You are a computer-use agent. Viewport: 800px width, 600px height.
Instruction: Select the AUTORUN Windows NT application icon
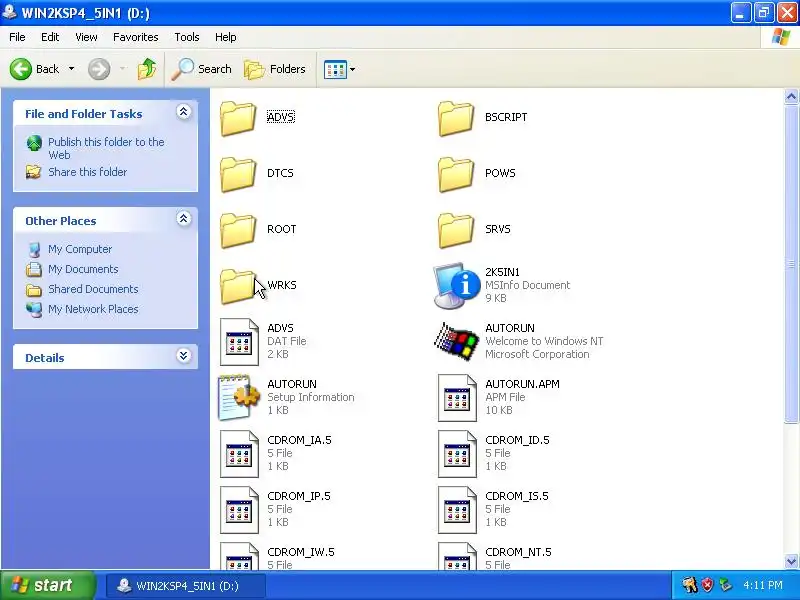456,341
